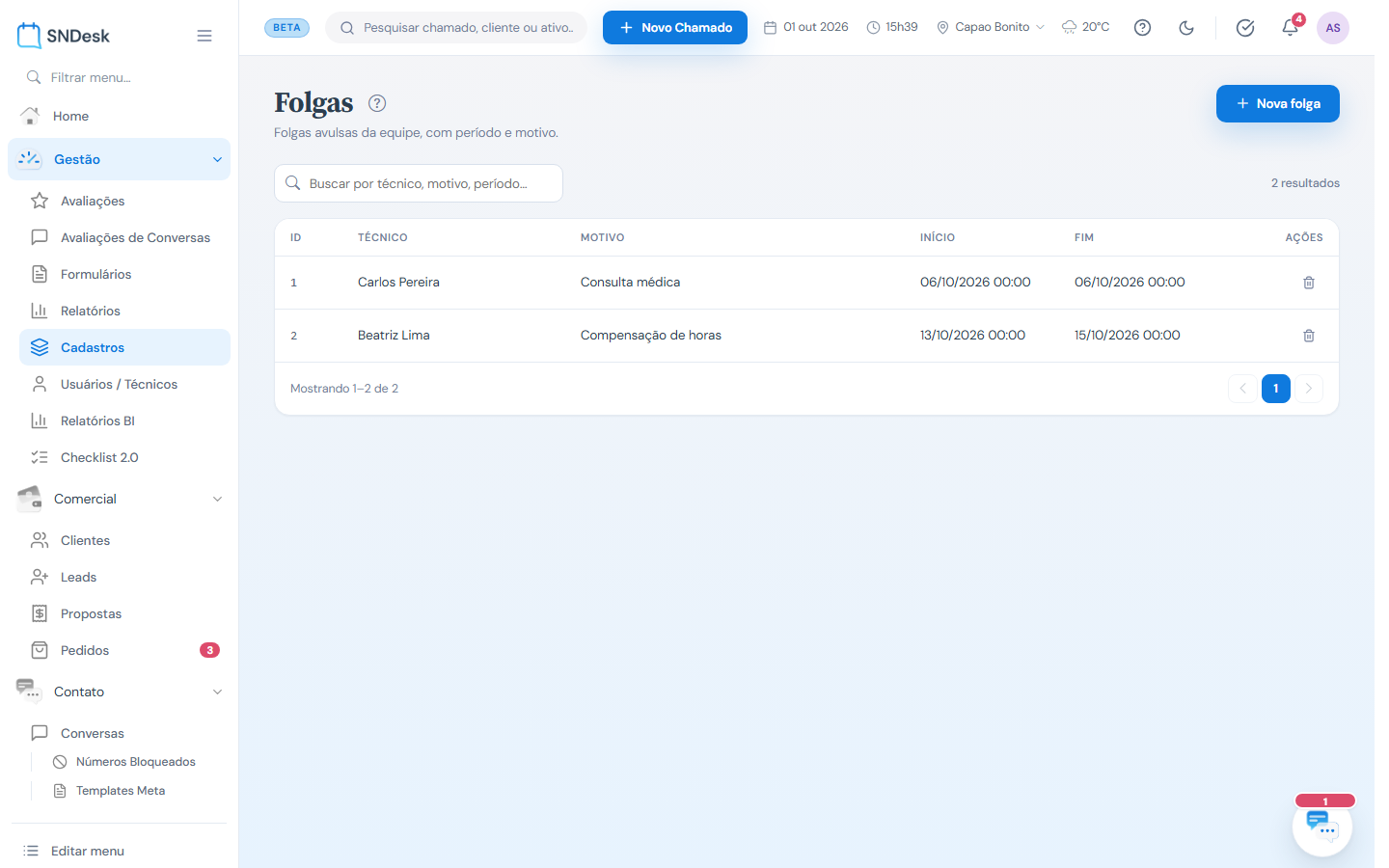This screenshot has height=868, width=1389.
Task: Open help question mark icon in top bar
Action: point(1142,28)
